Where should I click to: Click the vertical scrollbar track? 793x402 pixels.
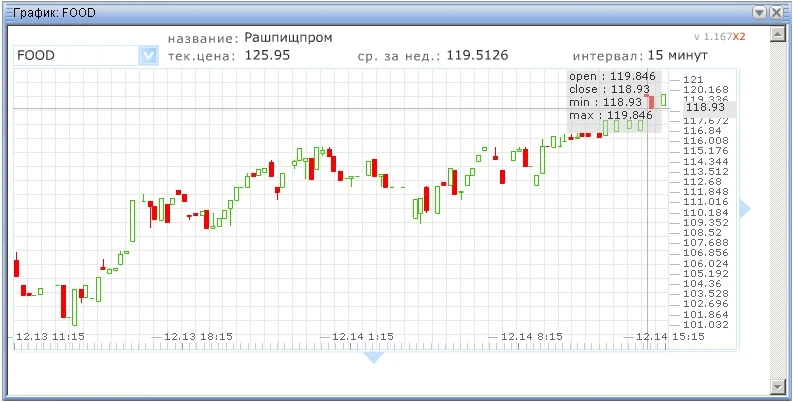tap(776, 210)
